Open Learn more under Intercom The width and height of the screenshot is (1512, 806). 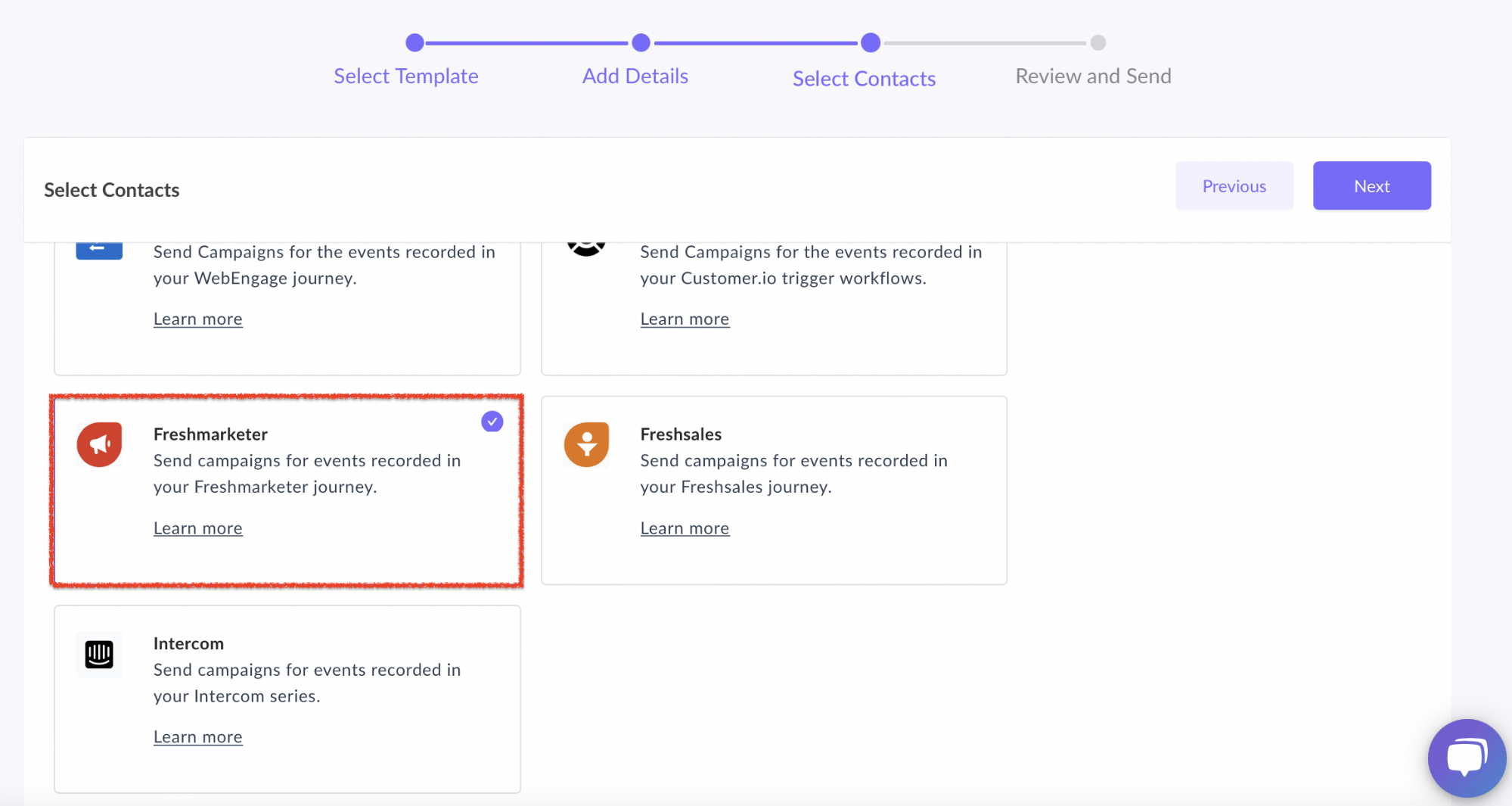pos(198,737)
